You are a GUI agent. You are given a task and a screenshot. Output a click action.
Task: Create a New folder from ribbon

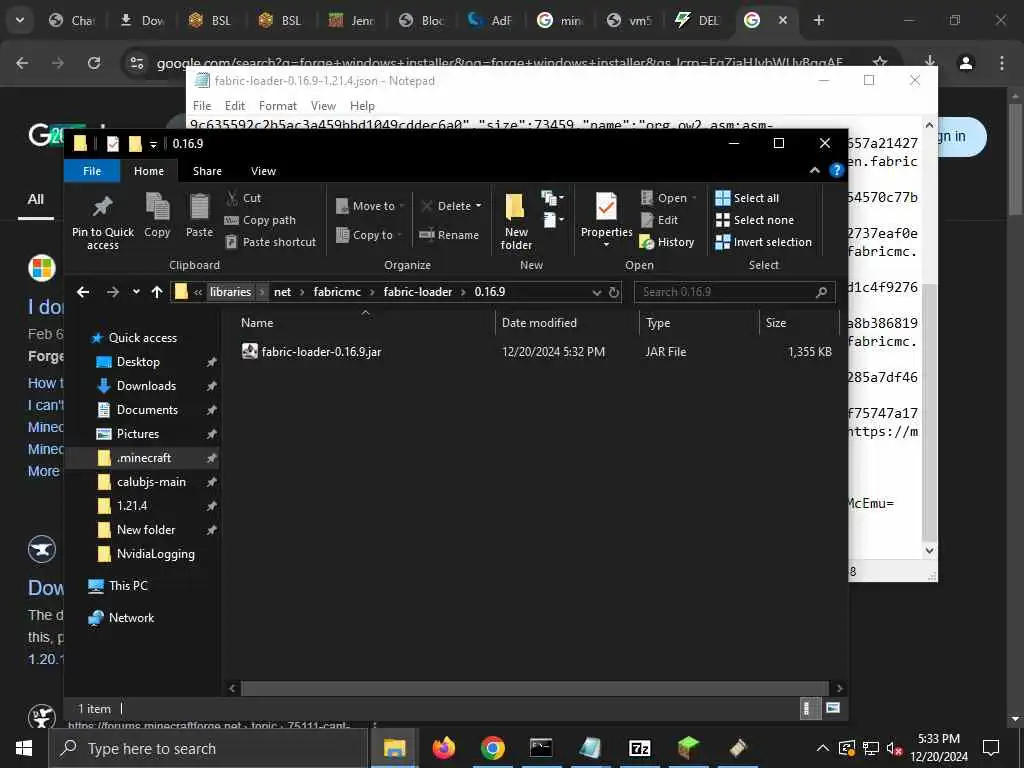[516, 222]
